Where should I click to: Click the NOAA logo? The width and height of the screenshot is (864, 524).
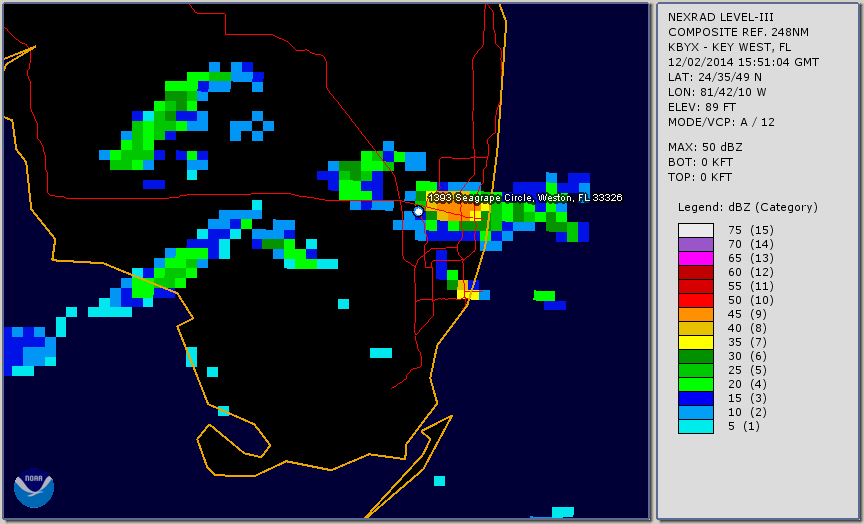click(34, 488)
